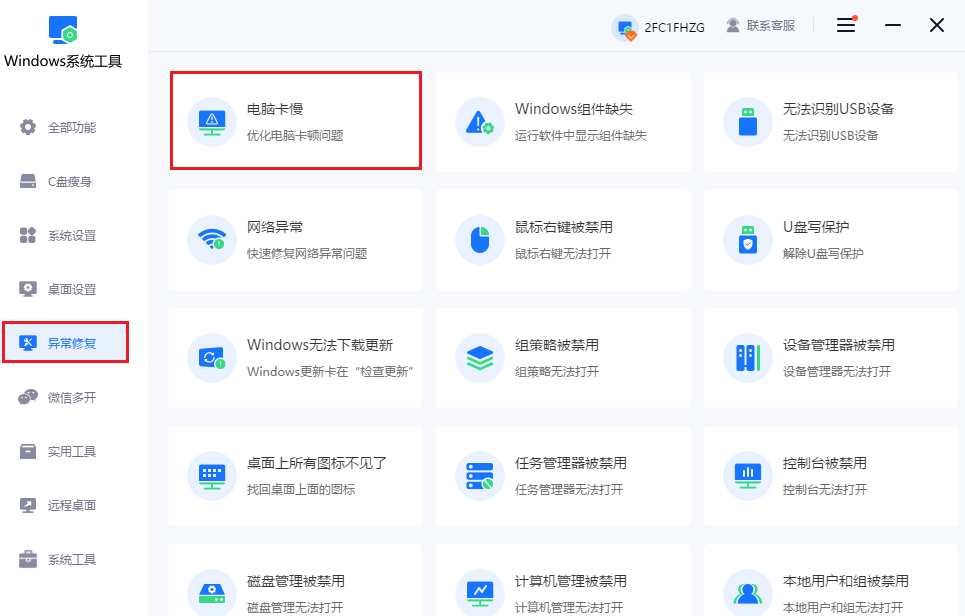This screenshot has height=616, width=965.
Task: Click the 组策略无法打开 description
Action: point(556,372)
